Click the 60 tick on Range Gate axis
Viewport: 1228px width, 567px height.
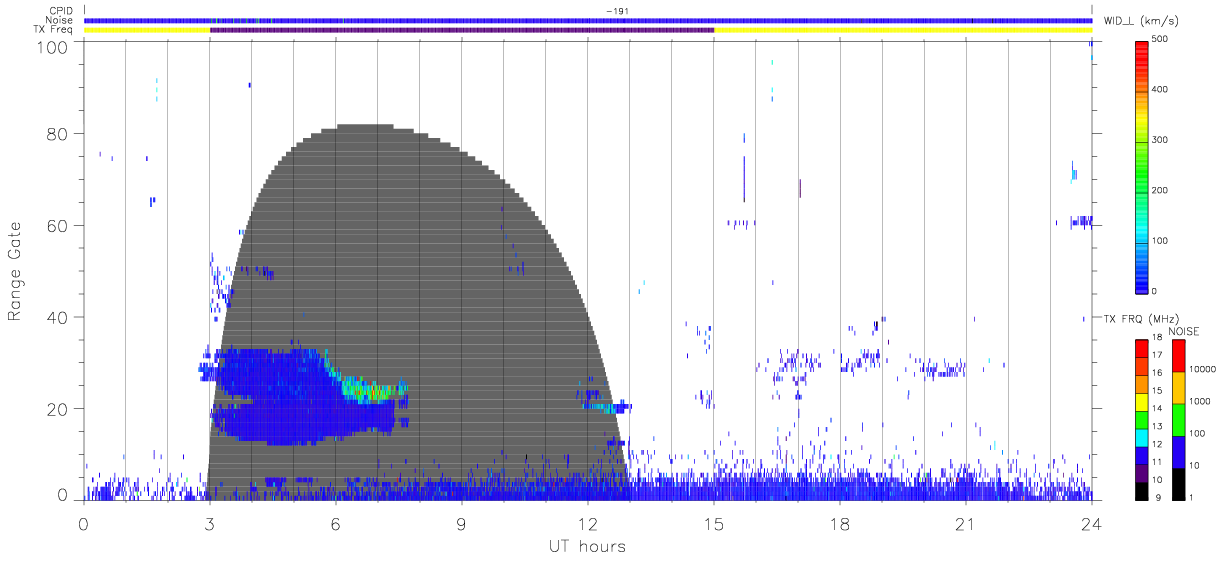tap(59, 225)
